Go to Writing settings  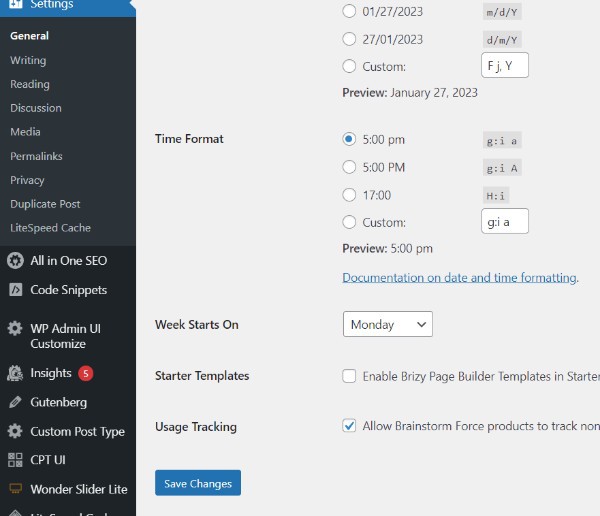click(28, 60)
